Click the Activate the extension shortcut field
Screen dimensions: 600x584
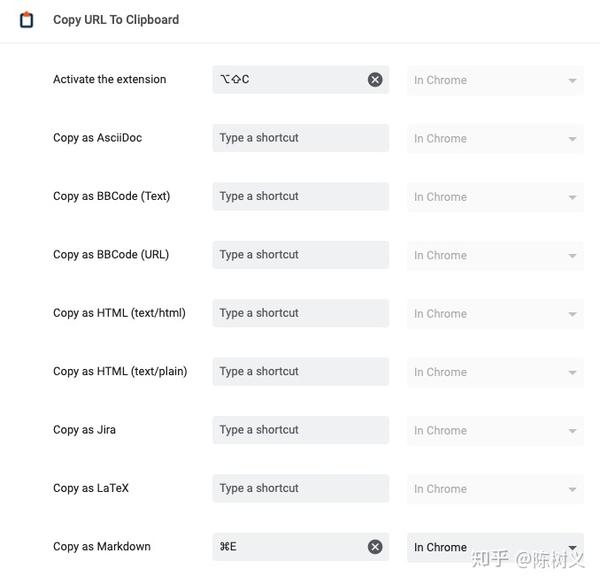(x=301, y=80)
